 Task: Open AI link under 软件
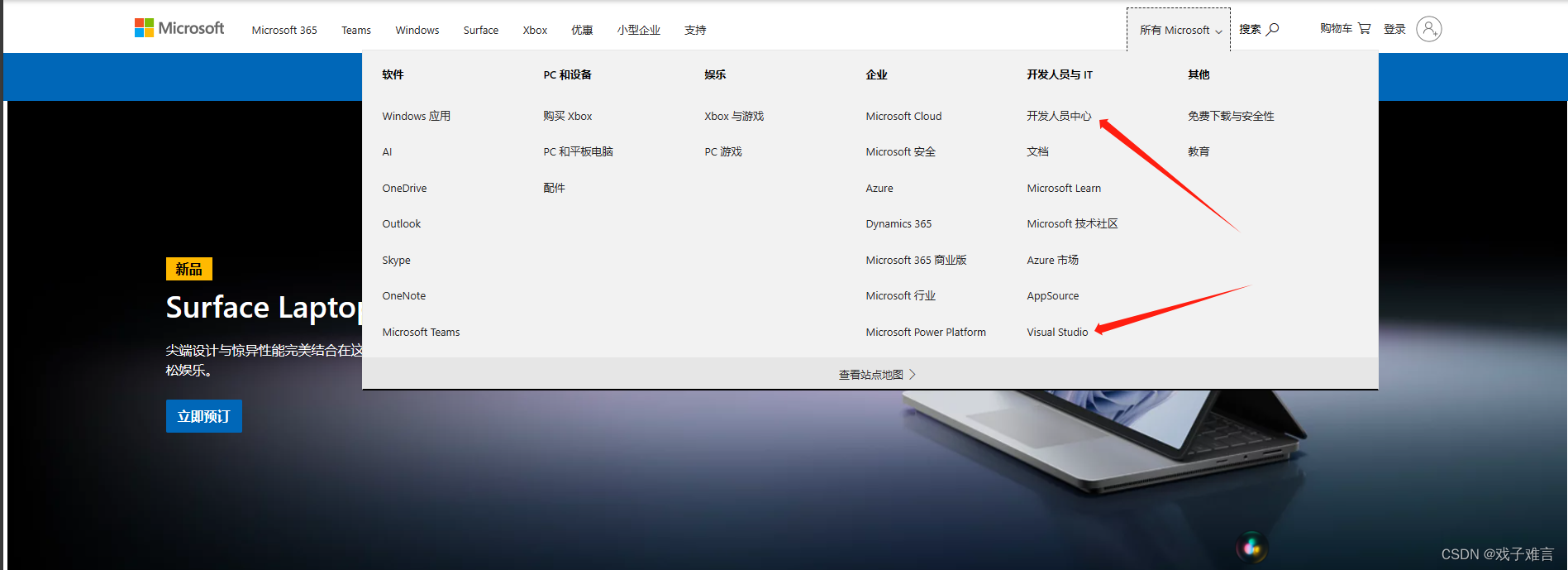[387, 151]
